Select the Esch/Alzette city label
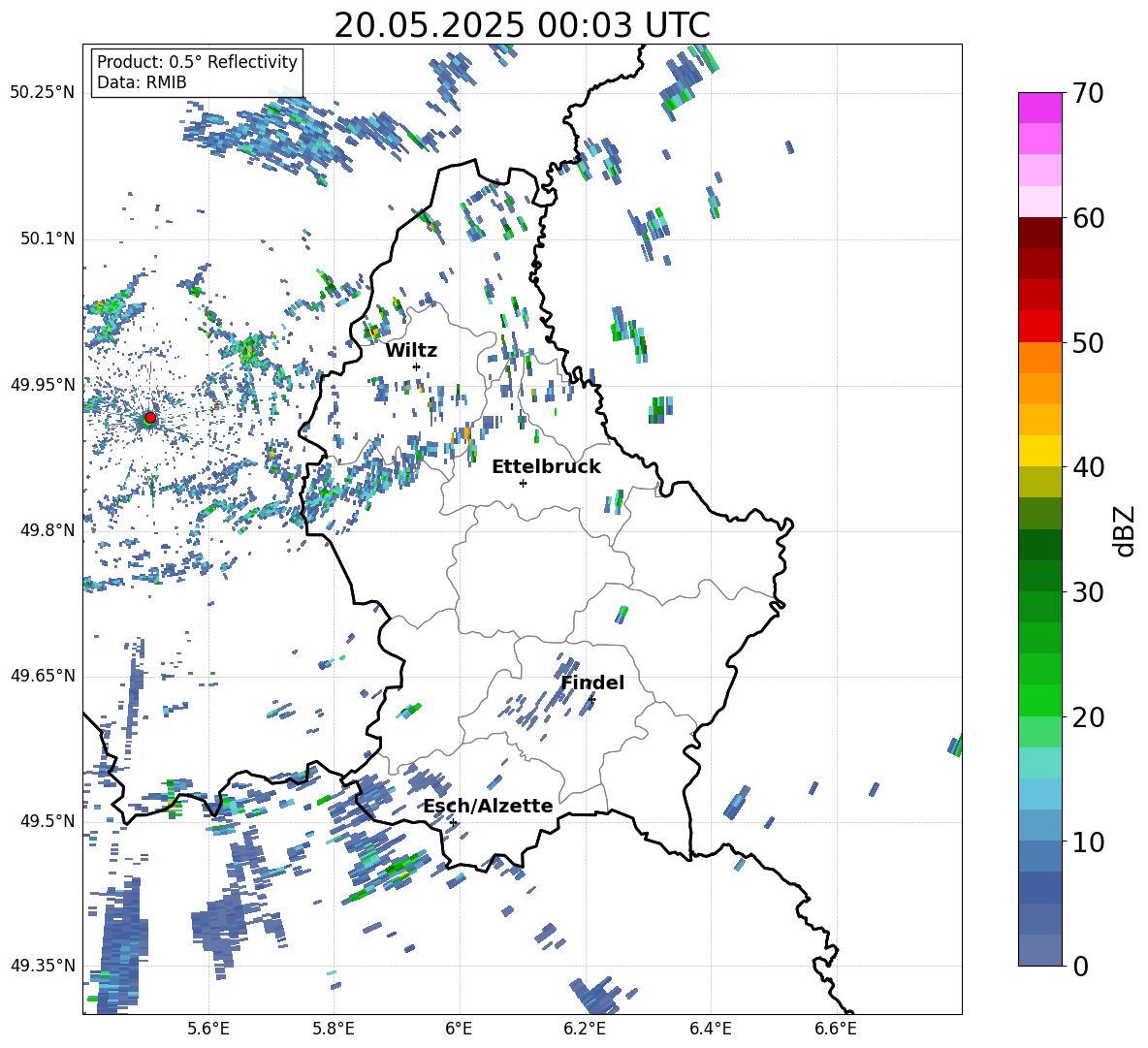 pos(489,807)
